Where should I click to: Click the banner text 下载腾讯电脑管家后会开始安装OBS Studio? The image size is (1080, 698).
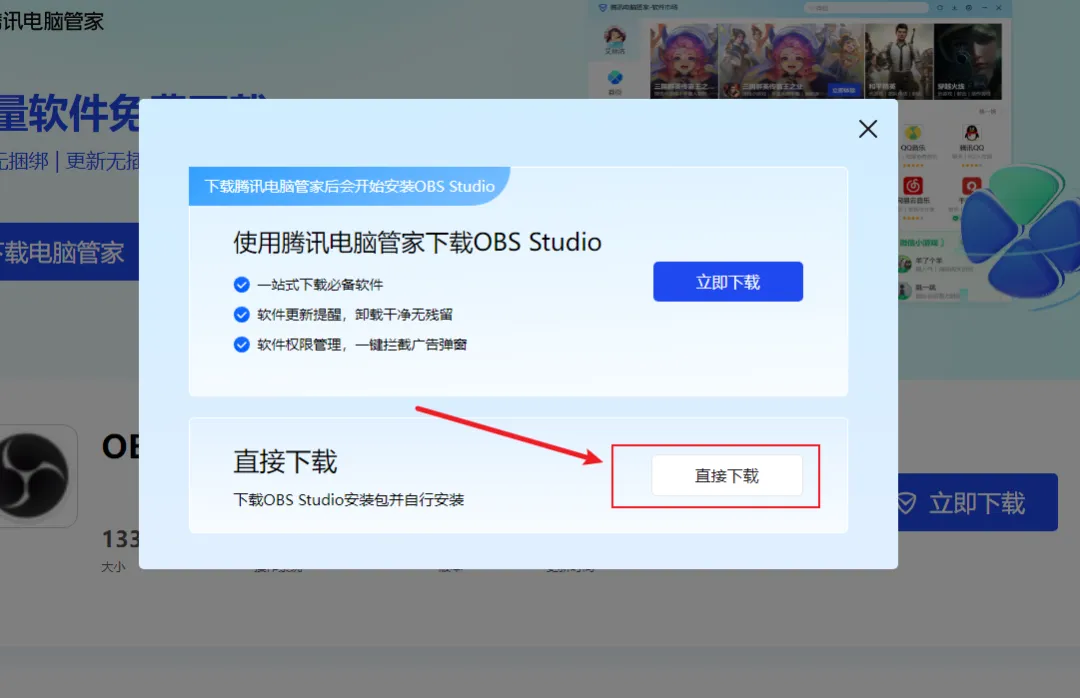tap(349, 186)
